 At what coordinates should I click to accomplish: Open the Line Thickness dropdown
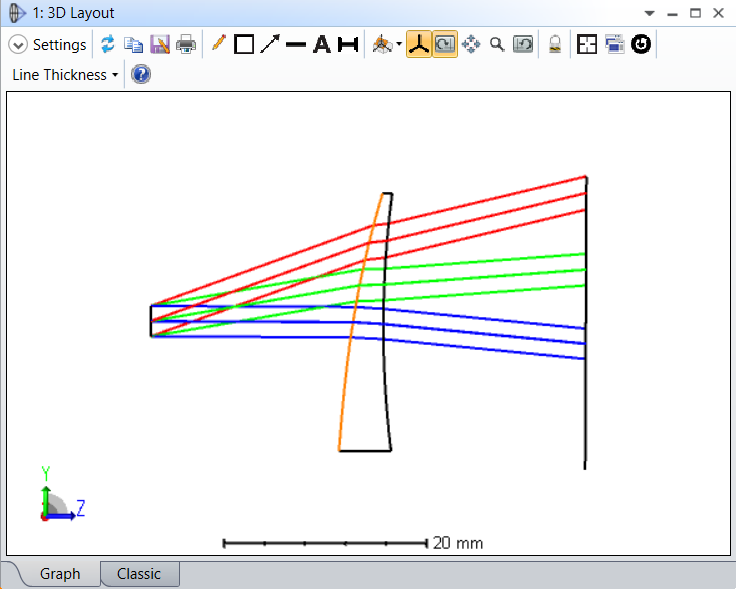[65, 75]
